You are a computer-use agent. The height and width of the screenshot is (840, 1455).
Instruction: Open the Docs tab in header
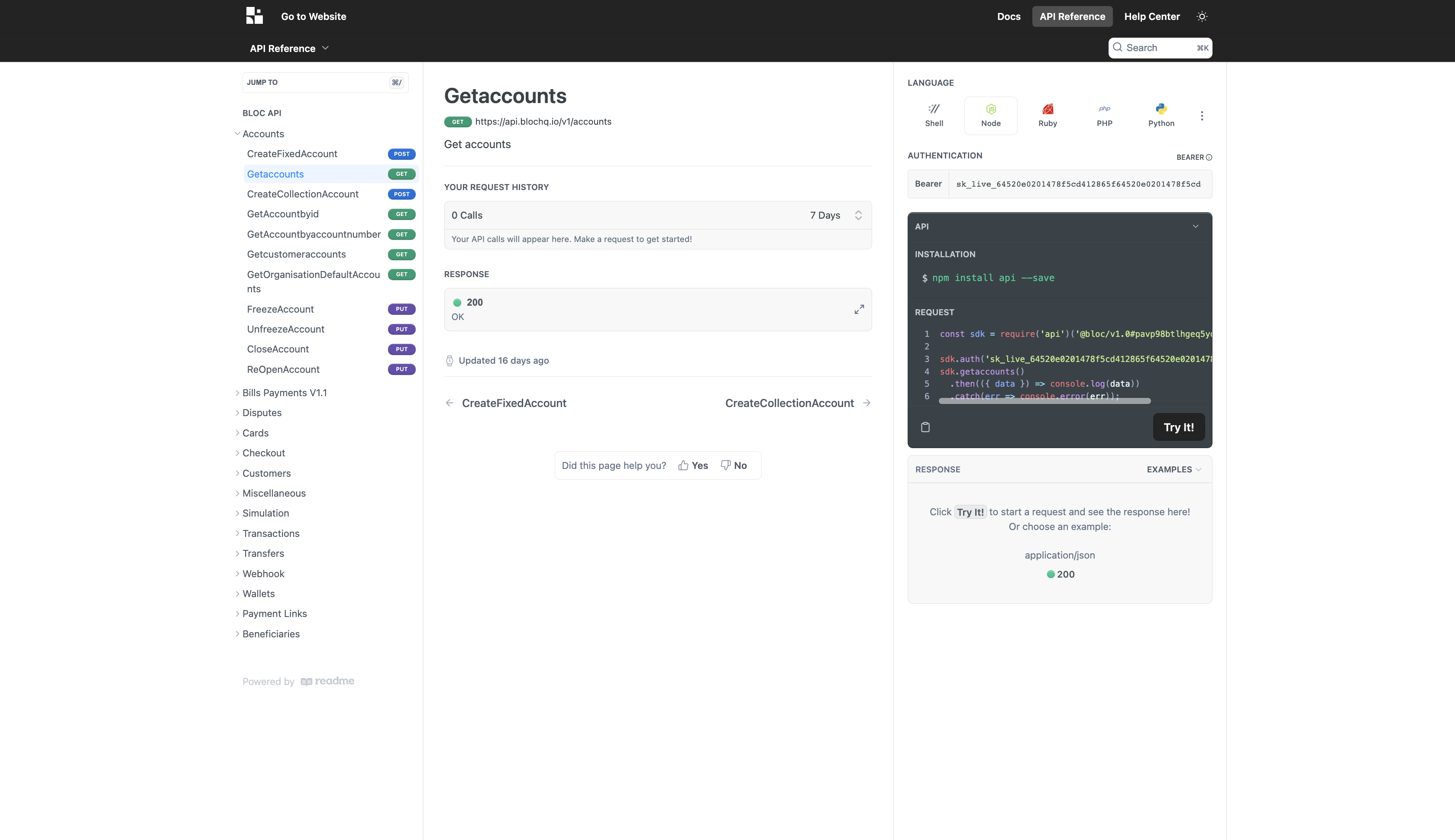click(x=1009, y=16)
